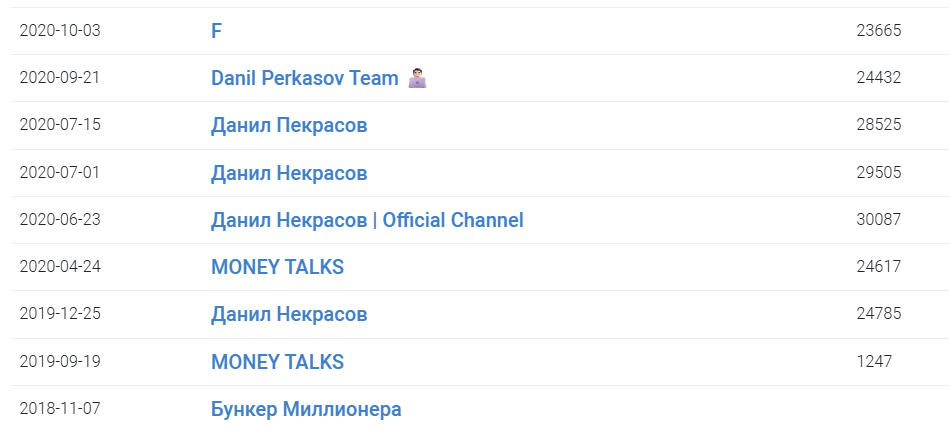Open Данил Некрасов | Official Channel link

367,220
